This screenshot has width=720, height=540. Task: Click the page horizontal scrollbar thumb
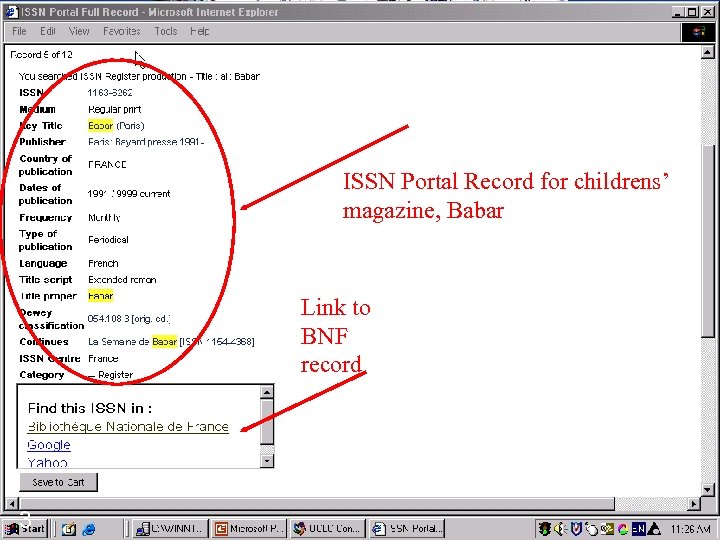click(x=316, y=504)
